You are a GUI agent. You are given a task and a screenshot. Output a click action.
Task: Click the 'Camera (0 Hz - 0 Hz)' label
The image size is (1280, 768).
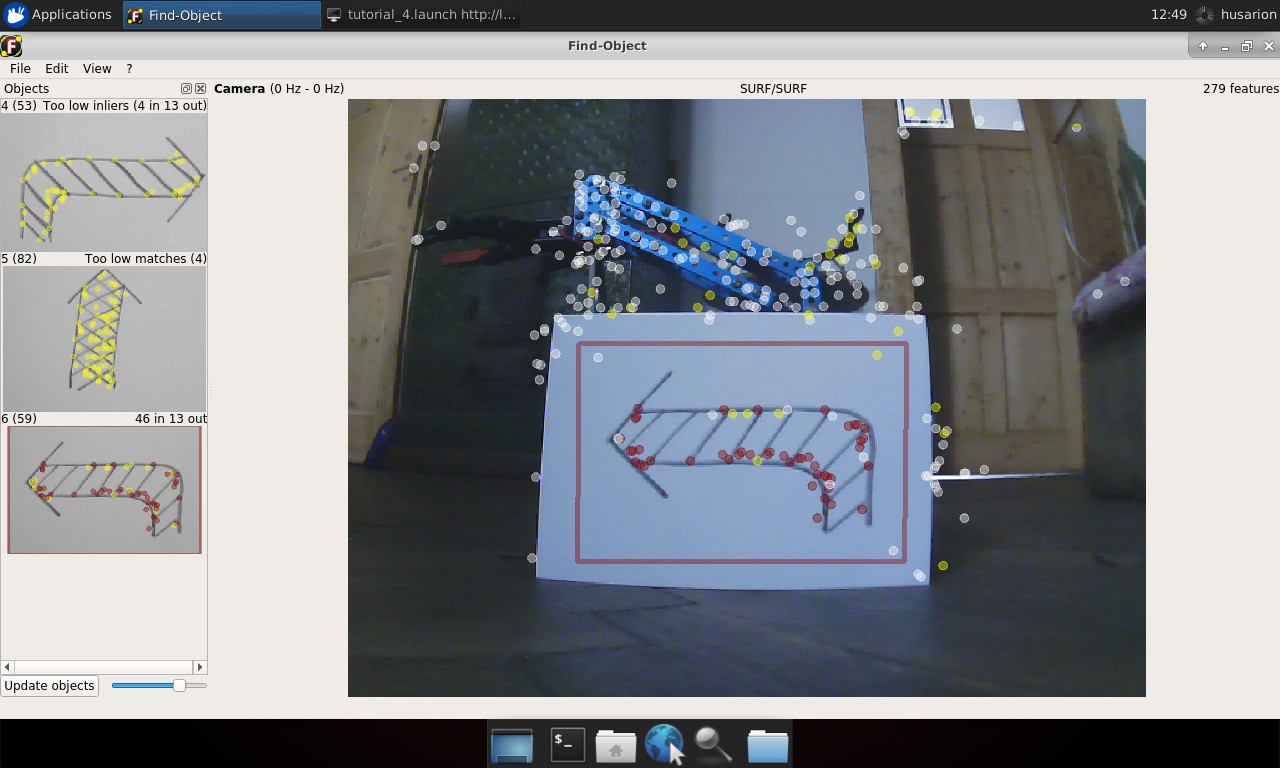click(x=279, y=89)
